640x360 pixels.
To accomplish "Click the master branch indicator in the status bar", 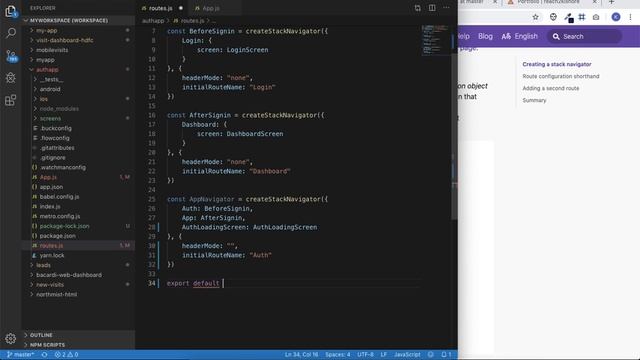I will (x=20, y=355).
